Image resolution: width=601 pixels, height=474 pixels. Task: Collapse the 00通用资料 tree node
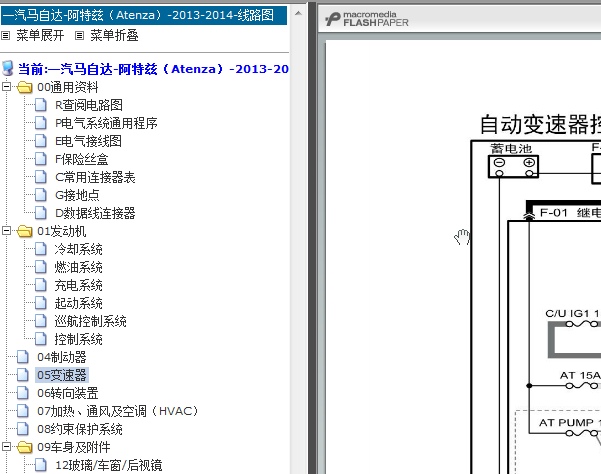coord(6,87)
